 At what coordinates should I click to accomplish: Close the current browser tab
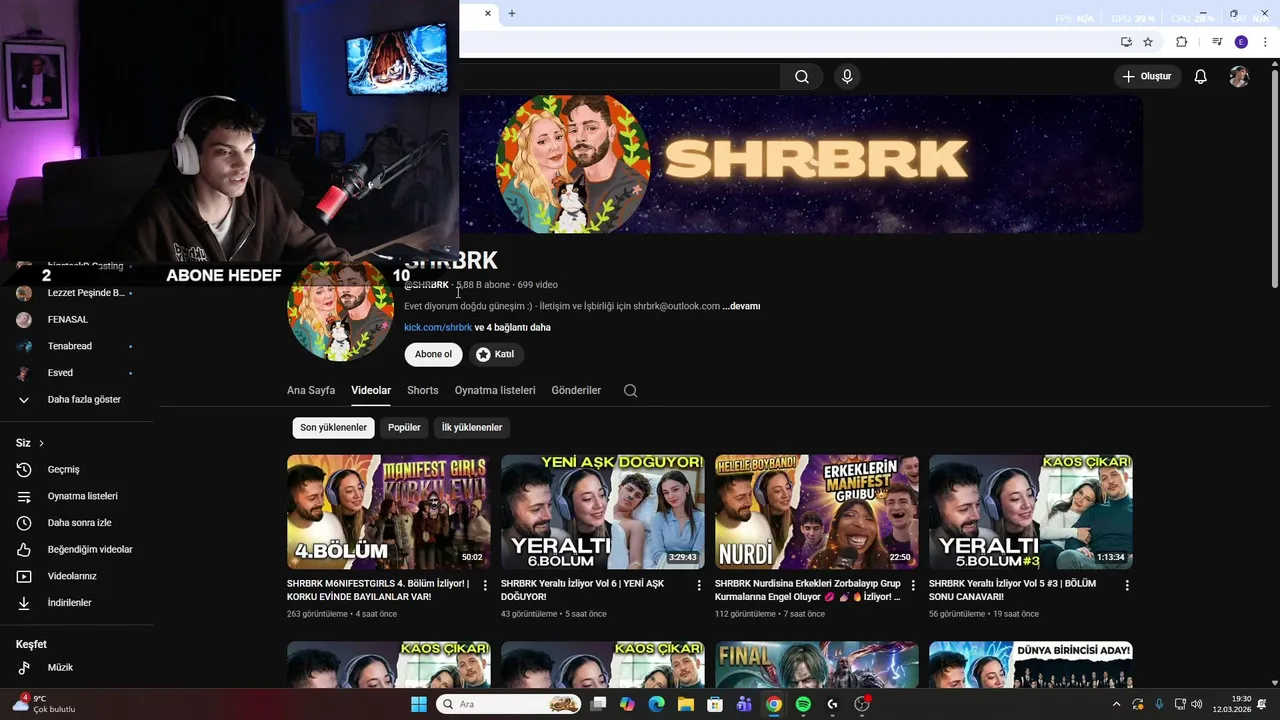coord(488,13)
